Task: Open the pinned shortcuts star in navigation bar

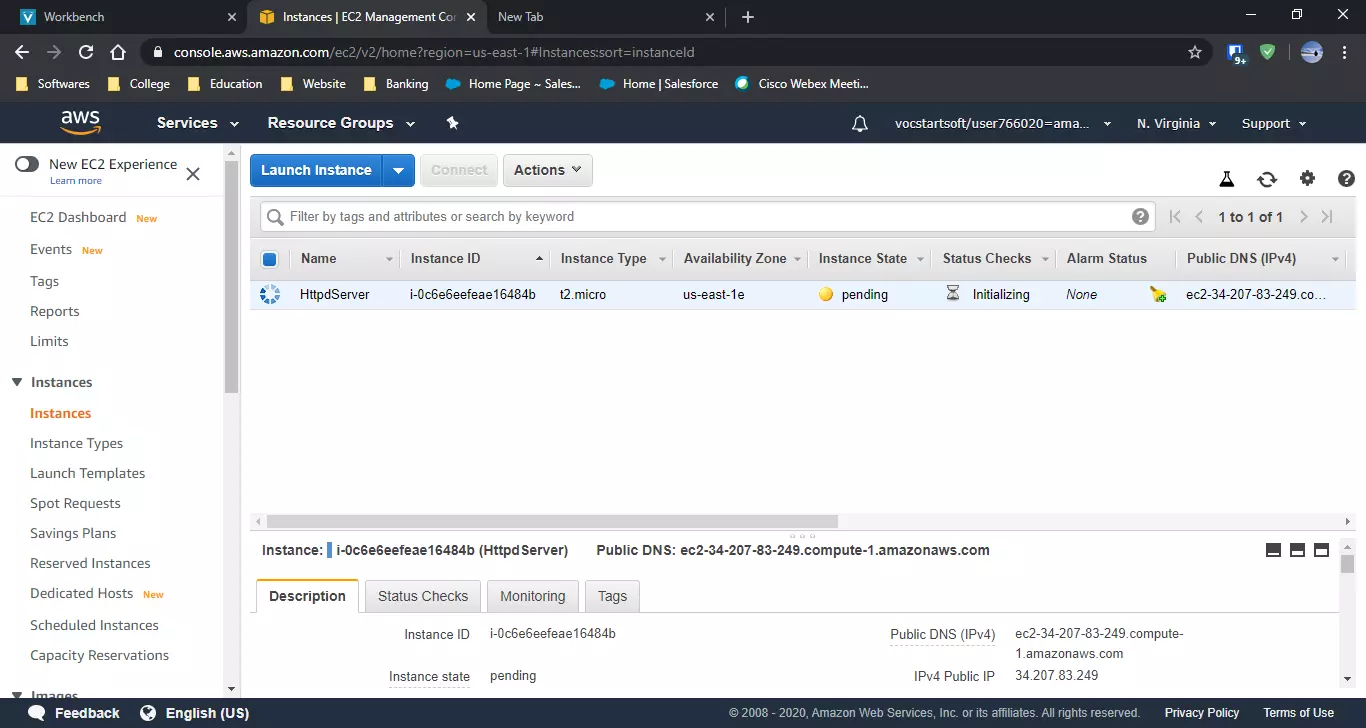Action: tap(452, 122)
